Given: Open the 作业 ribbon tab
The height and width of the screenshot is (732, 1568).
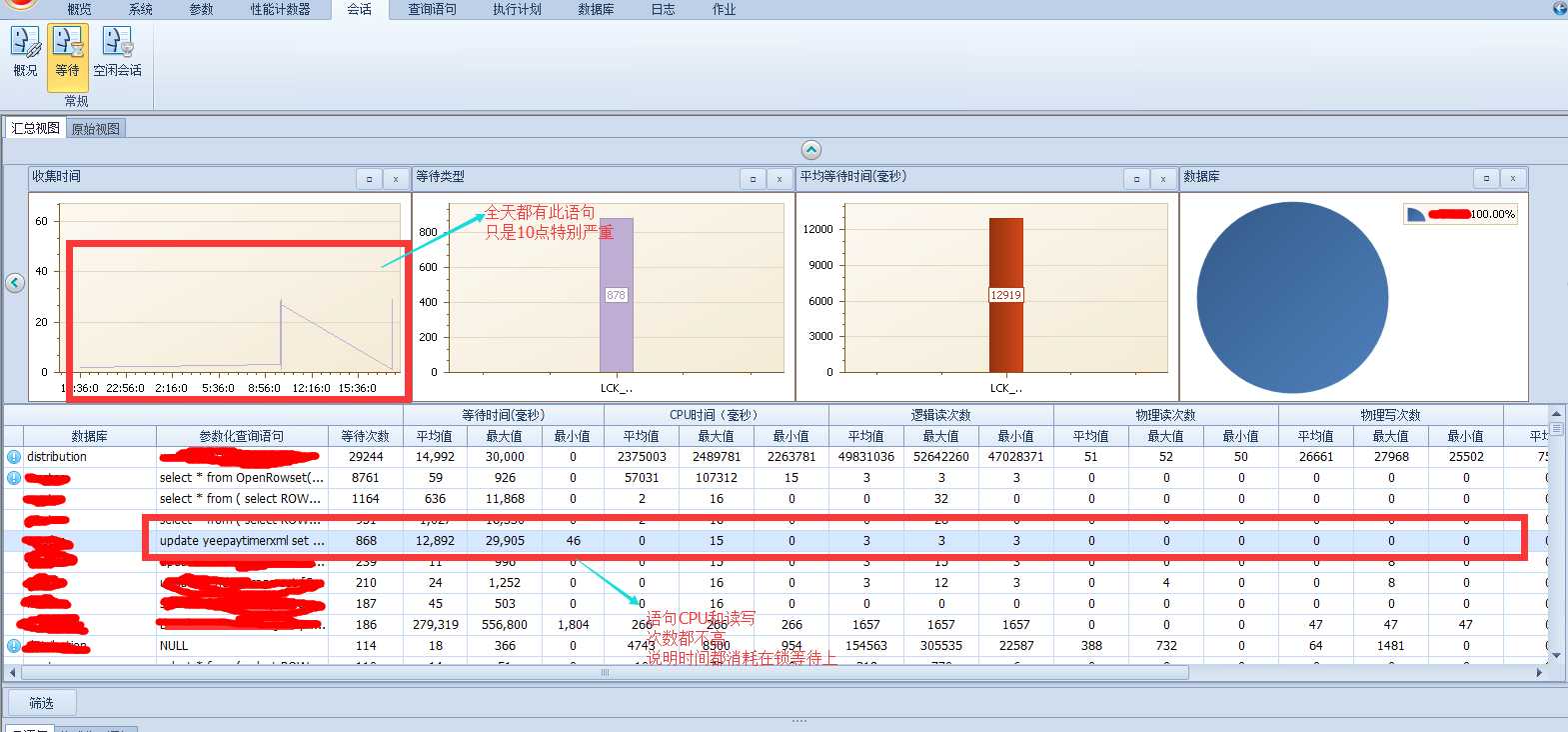Looking at the screenshot, I should click(725, 9).
